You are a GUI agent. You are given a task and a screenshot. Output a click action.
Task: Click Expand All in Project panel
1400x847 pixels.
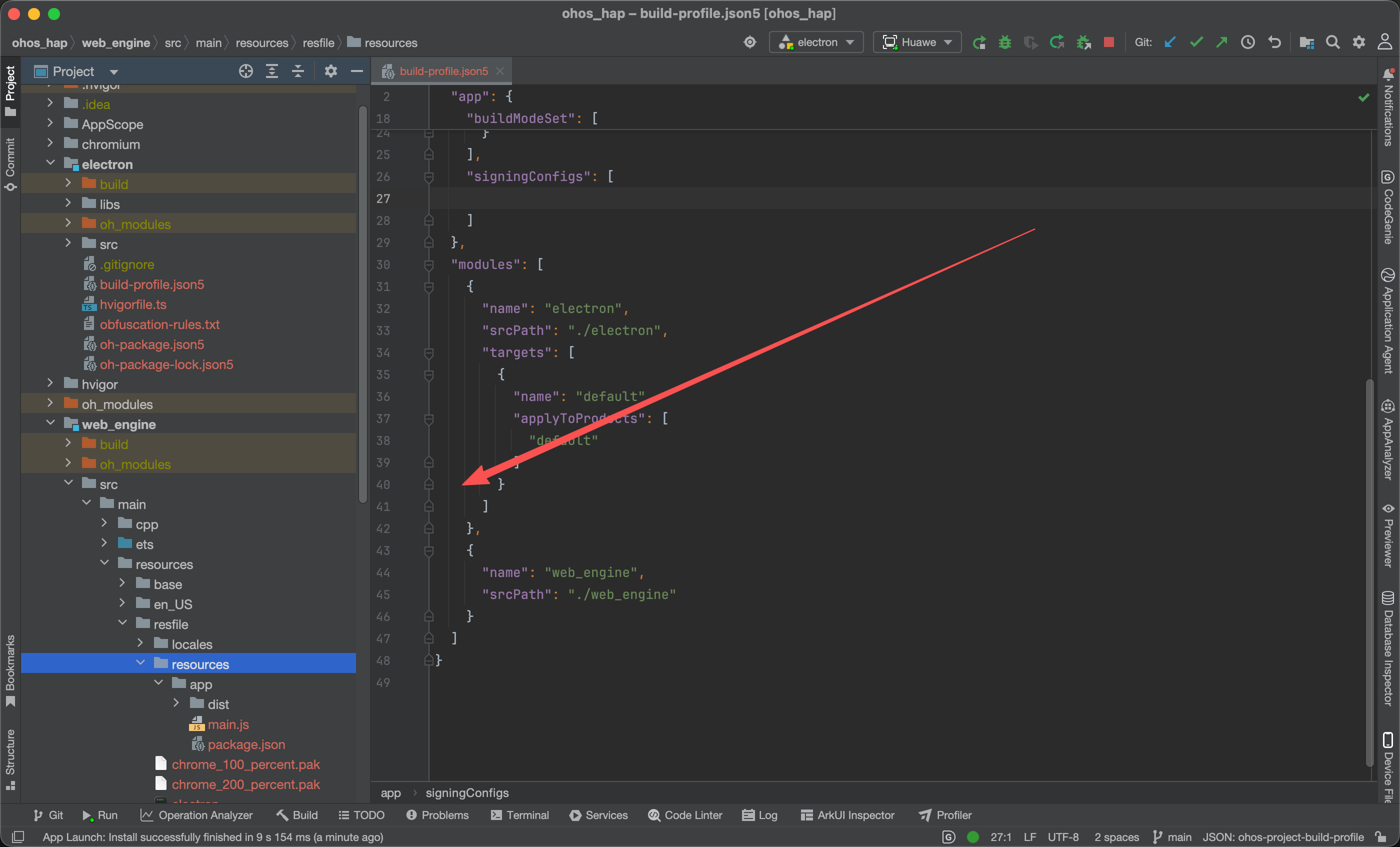coord(272,71)
